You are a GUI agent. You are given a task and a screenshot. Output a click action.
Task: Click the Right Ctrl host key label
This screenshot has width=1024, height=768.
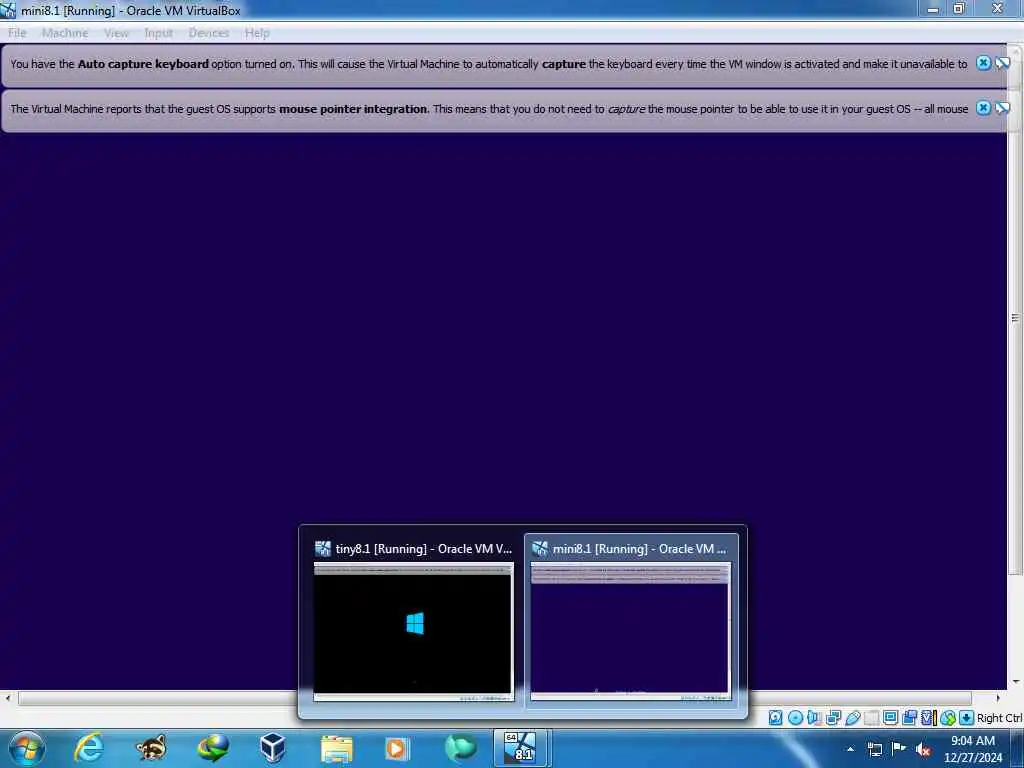coord(1000,718)
